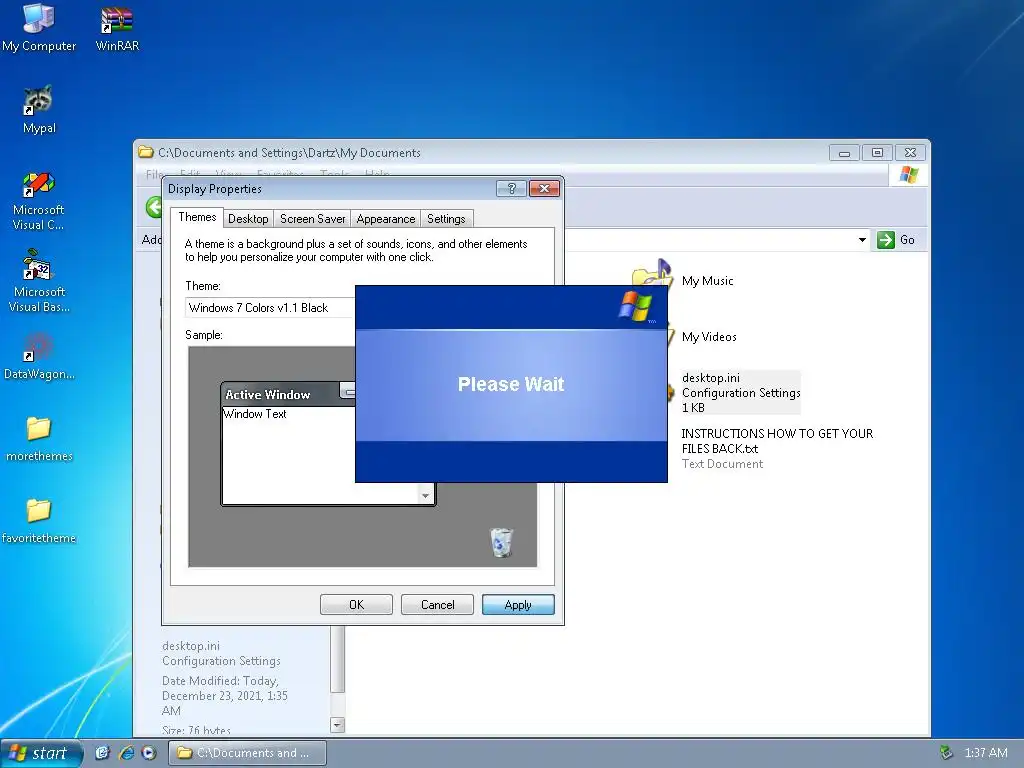The image size is (1024, 768).
Task: Minimize the My Documents Explorer window
Action: [844, 153]
